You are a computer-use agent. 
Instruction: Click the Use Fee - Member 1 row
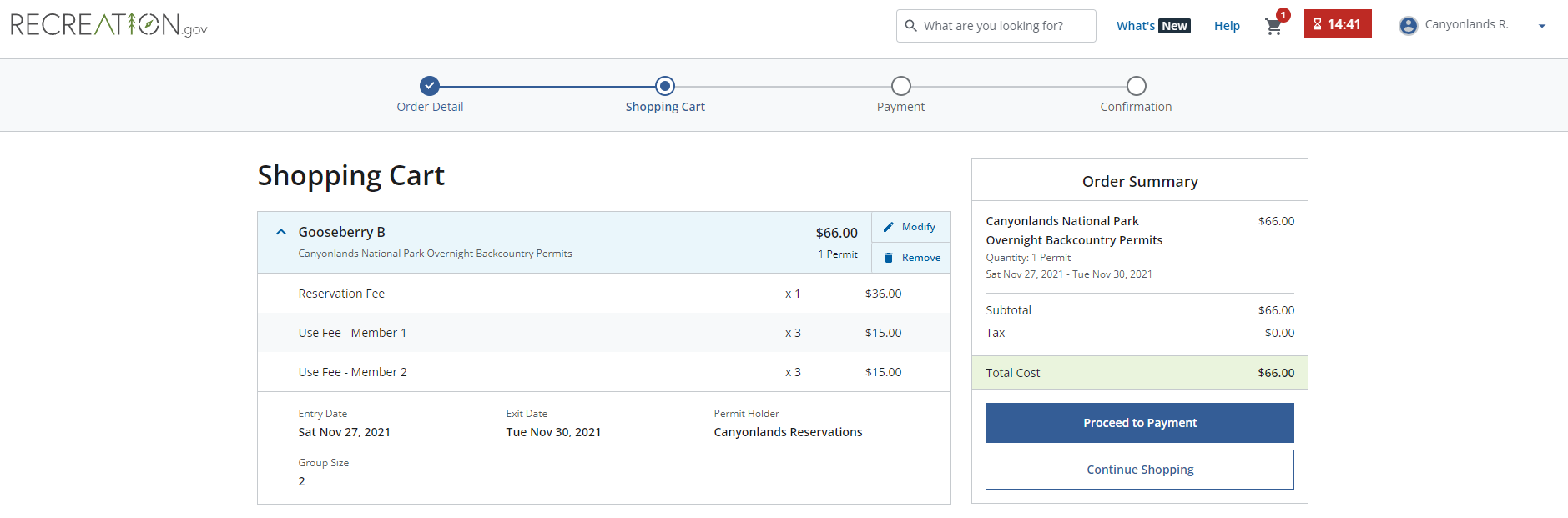pos(604,333)
